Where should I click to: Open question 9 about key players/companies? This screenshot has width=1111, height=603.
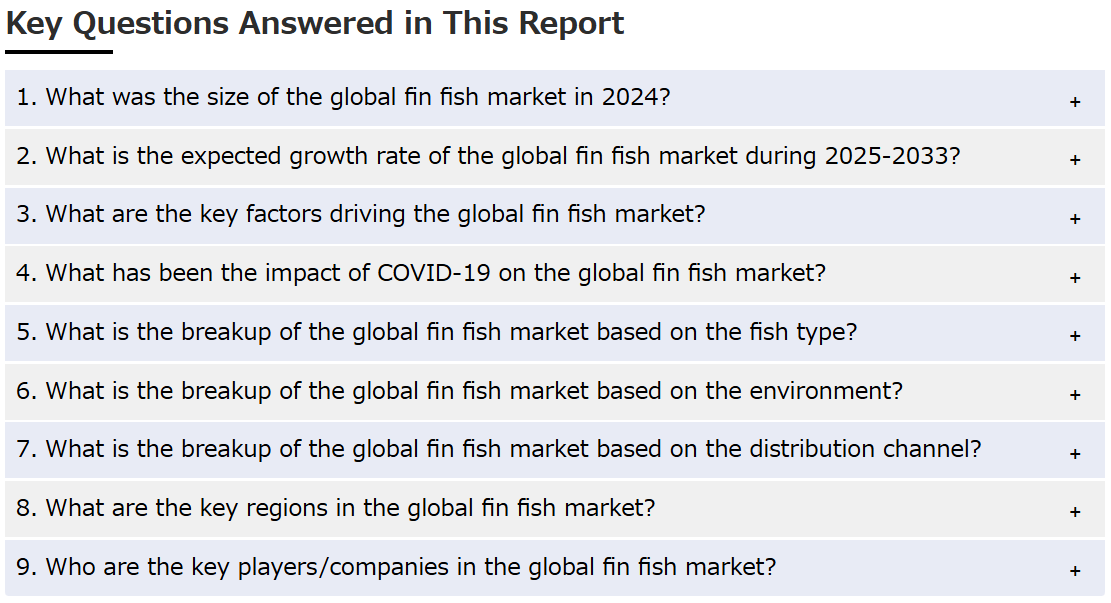(x=555, y=568)
